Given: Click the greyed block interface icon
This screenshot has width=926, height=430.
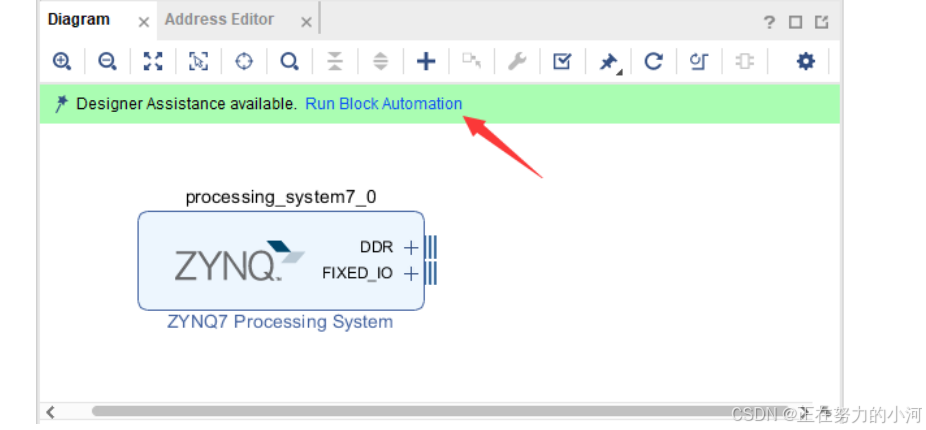Looking at the screenshot, I should pos(745,61).
